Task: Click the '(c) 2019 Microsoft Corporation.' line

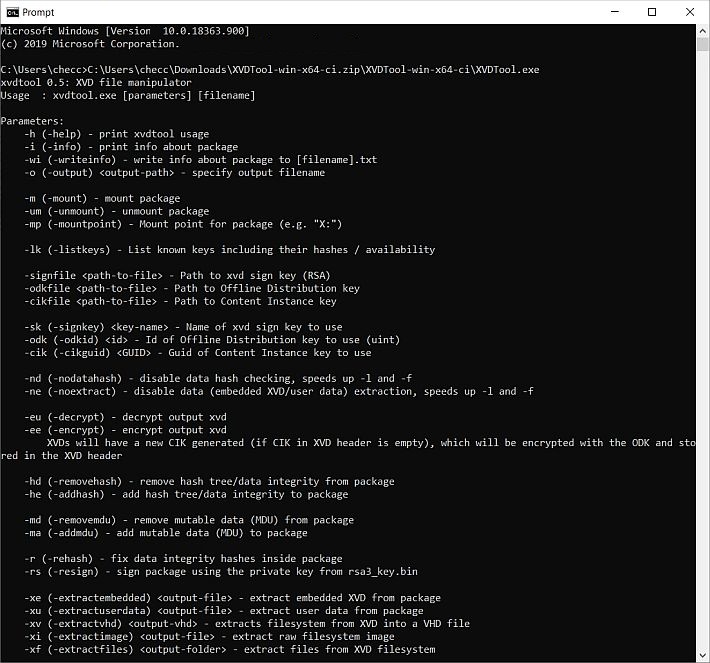Action: (x=90, y=44)
